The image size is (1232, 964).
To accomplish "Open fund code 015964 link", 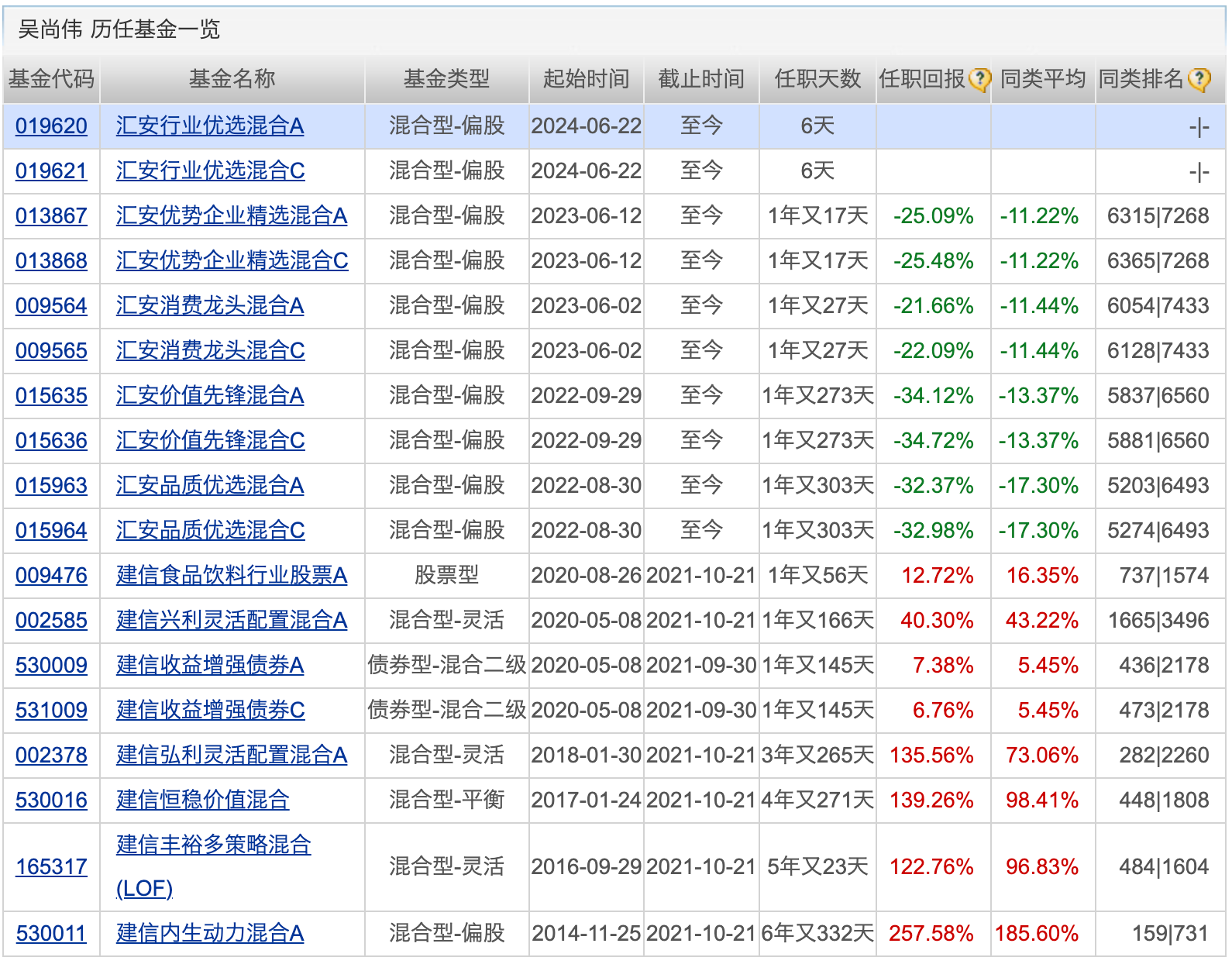I will click(51, 530).
